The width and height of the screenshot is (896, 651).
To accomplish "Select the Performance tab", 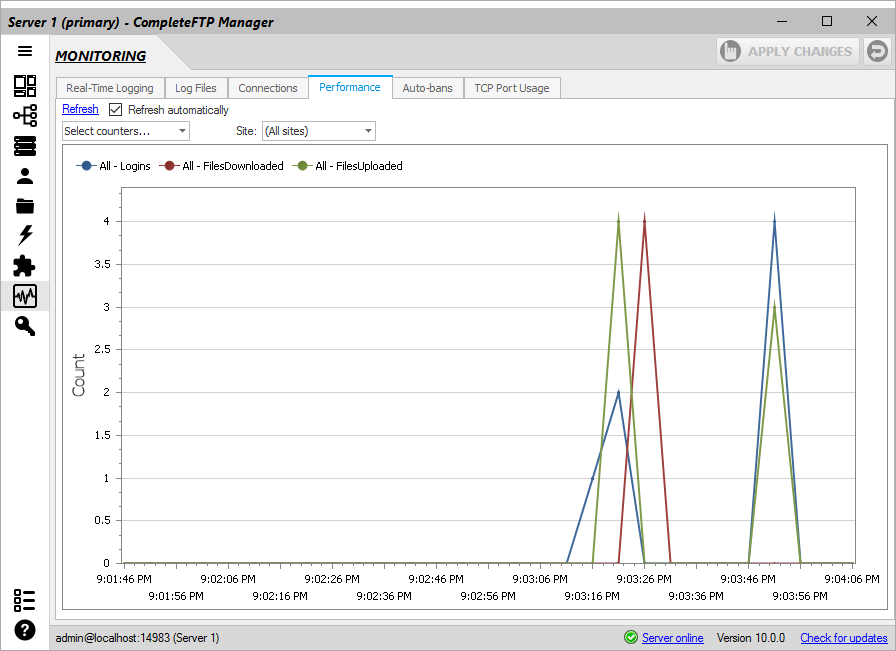I will (350, 87).
